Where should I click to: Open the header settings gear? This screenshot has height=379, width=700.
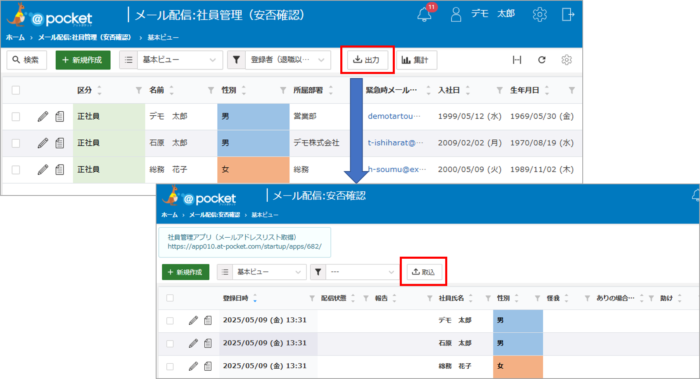(x=539, y=14)
